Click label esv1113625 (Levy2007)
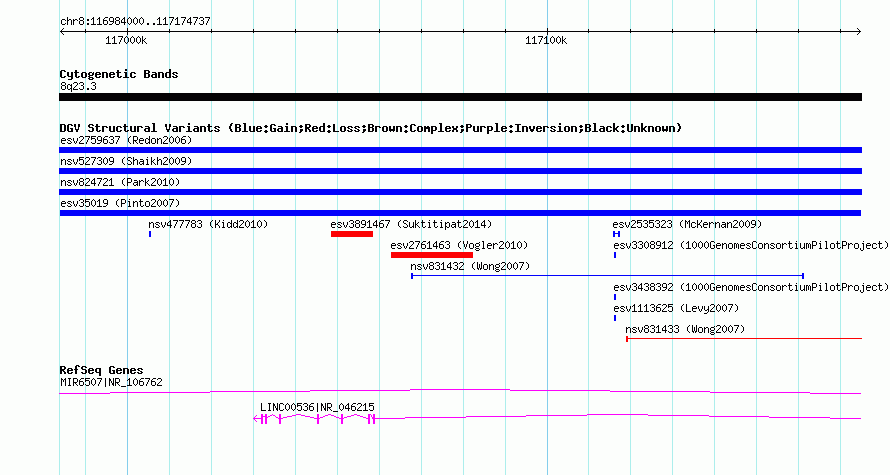The width and height of the screenshot is (890, 475). pyautogui.click(x=676, y=308)
